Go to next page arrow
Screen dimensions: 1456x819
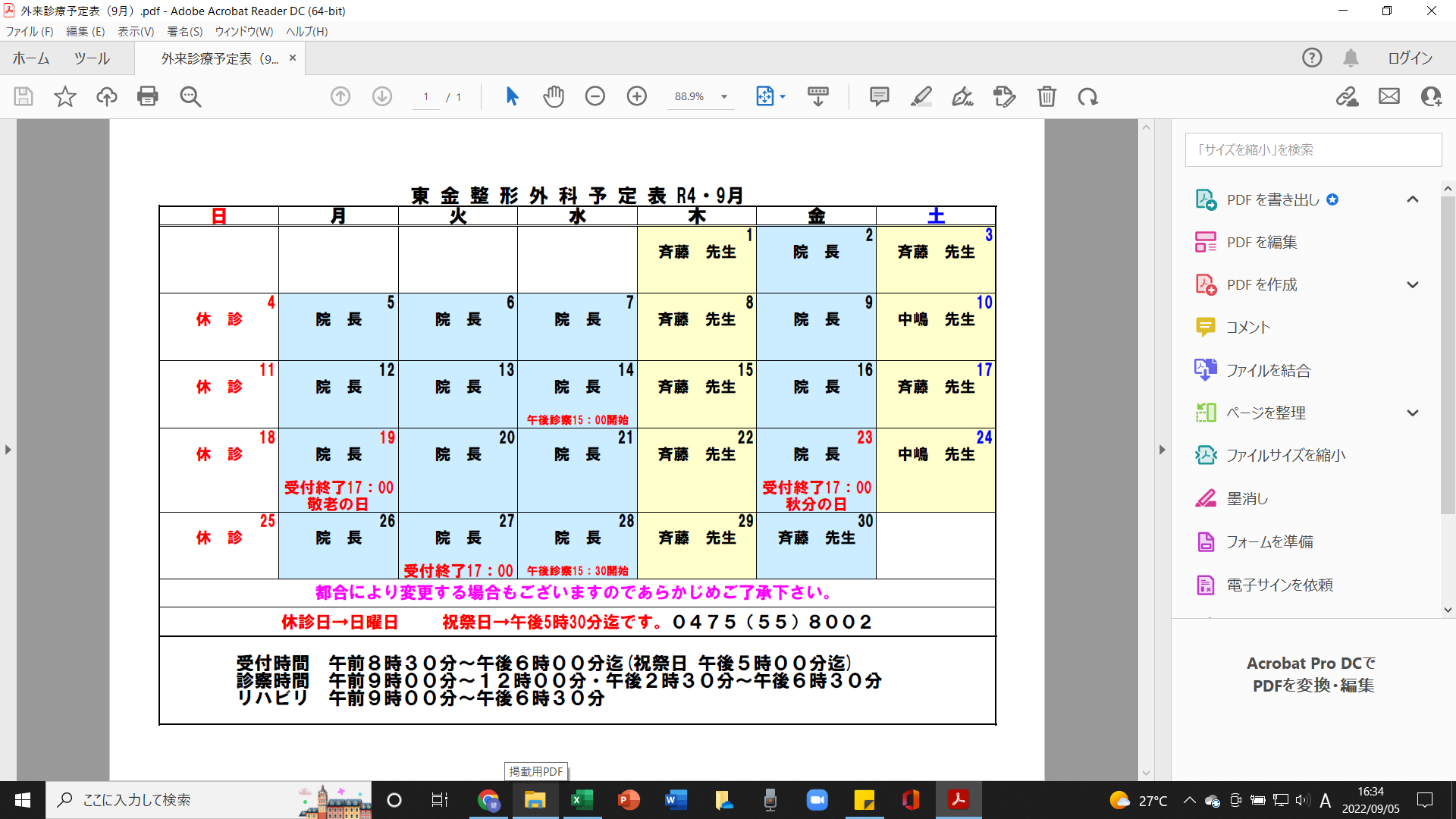(382, 96)
